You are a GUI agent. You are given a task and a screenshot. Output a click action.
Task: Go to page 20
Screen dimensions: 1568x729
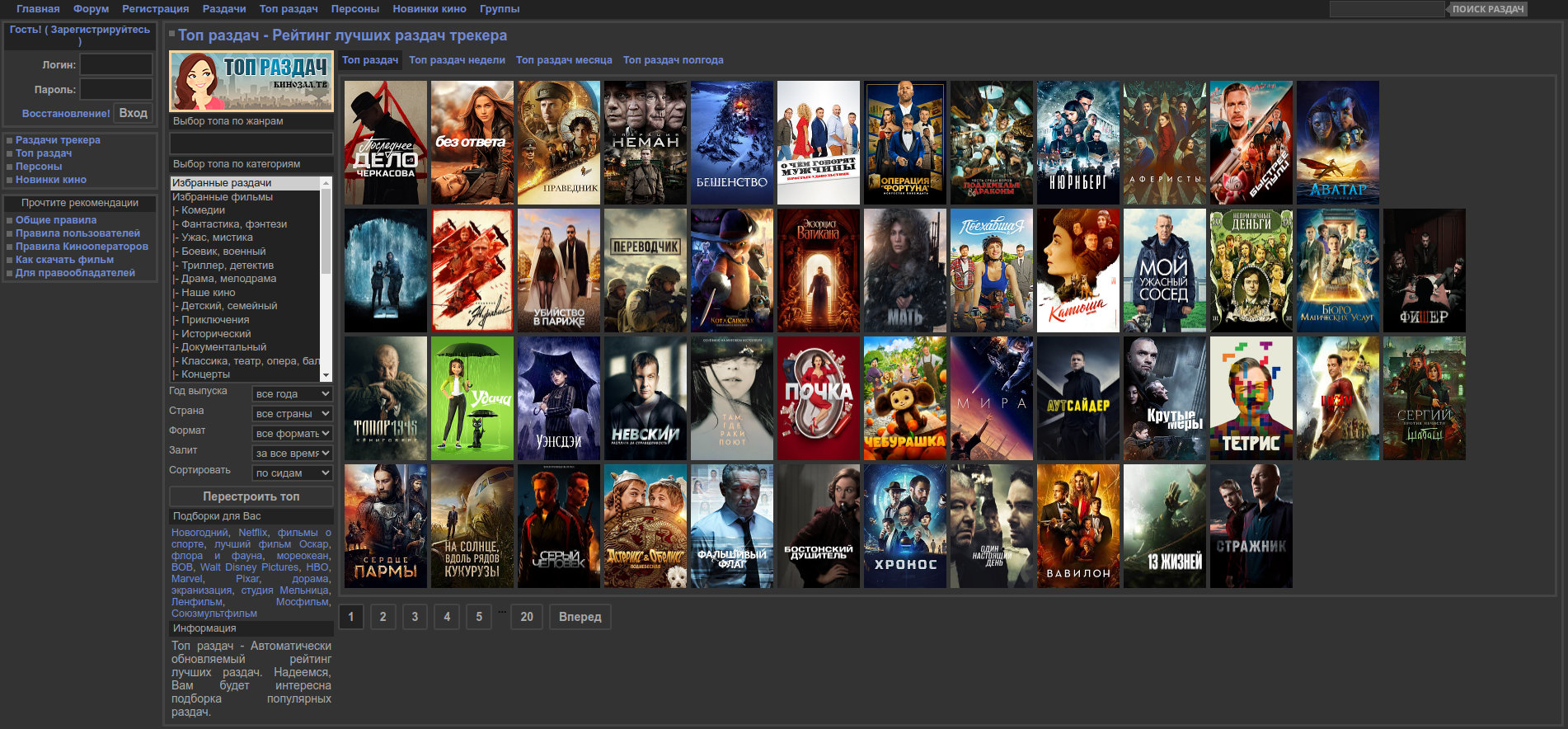527,617
